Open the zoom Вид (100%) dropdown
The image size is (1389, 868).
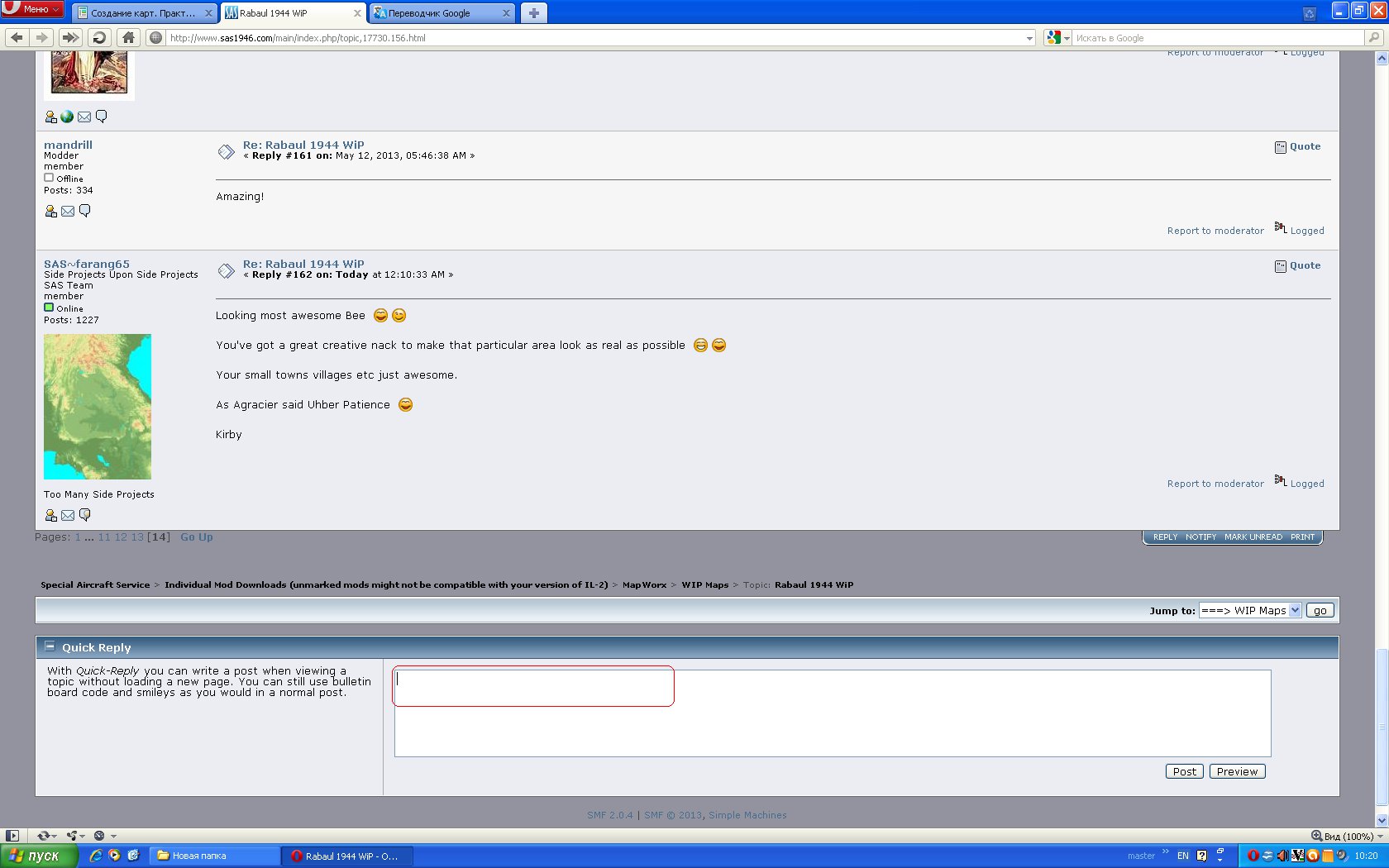click(x=1347, y=836)
